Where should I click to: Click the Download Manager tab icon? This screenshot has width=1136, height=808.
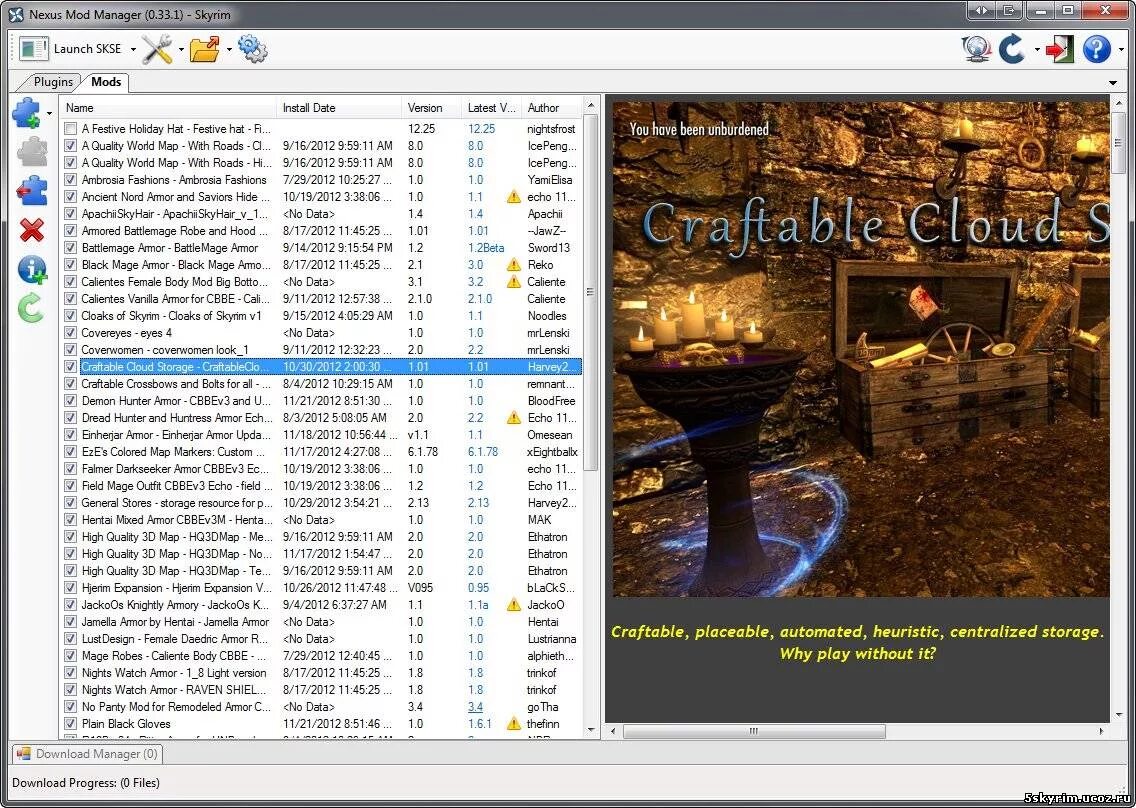click(24, 754)
